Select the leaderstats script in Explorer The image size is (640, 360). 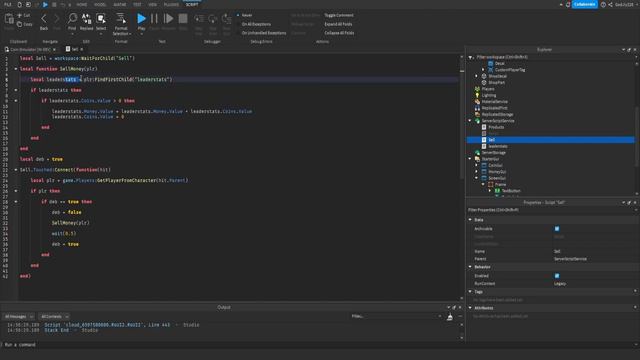coord(498,146)
